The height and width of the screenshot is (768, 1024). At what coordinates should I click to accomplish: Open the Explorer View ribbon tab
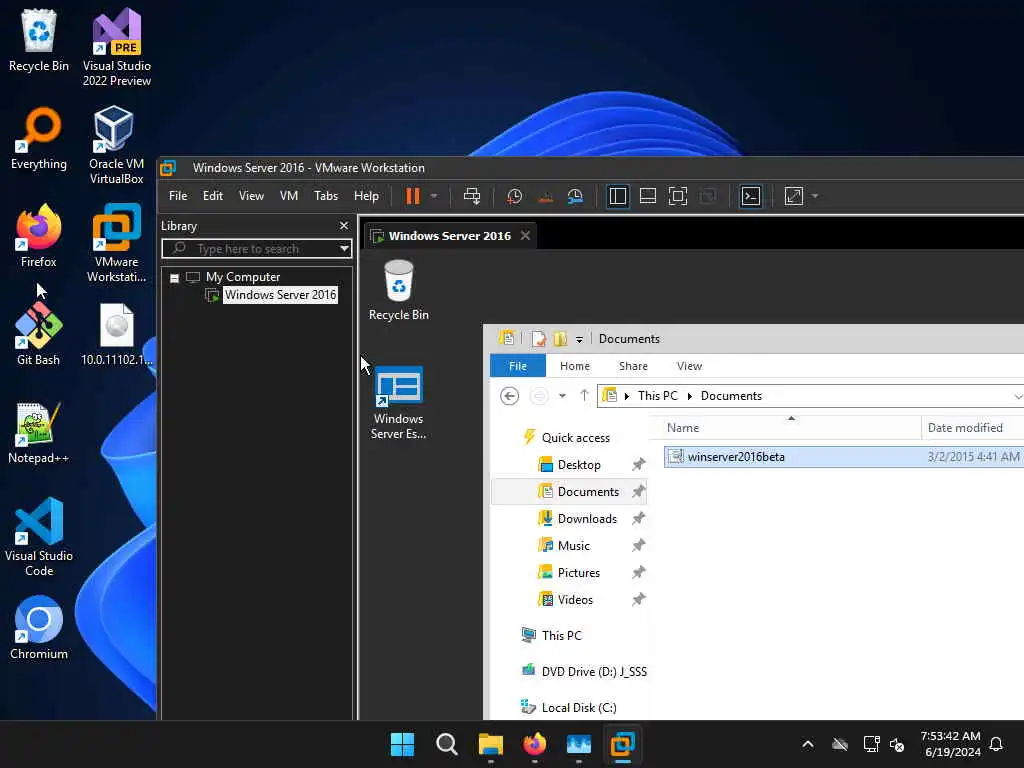coord(689,366)
